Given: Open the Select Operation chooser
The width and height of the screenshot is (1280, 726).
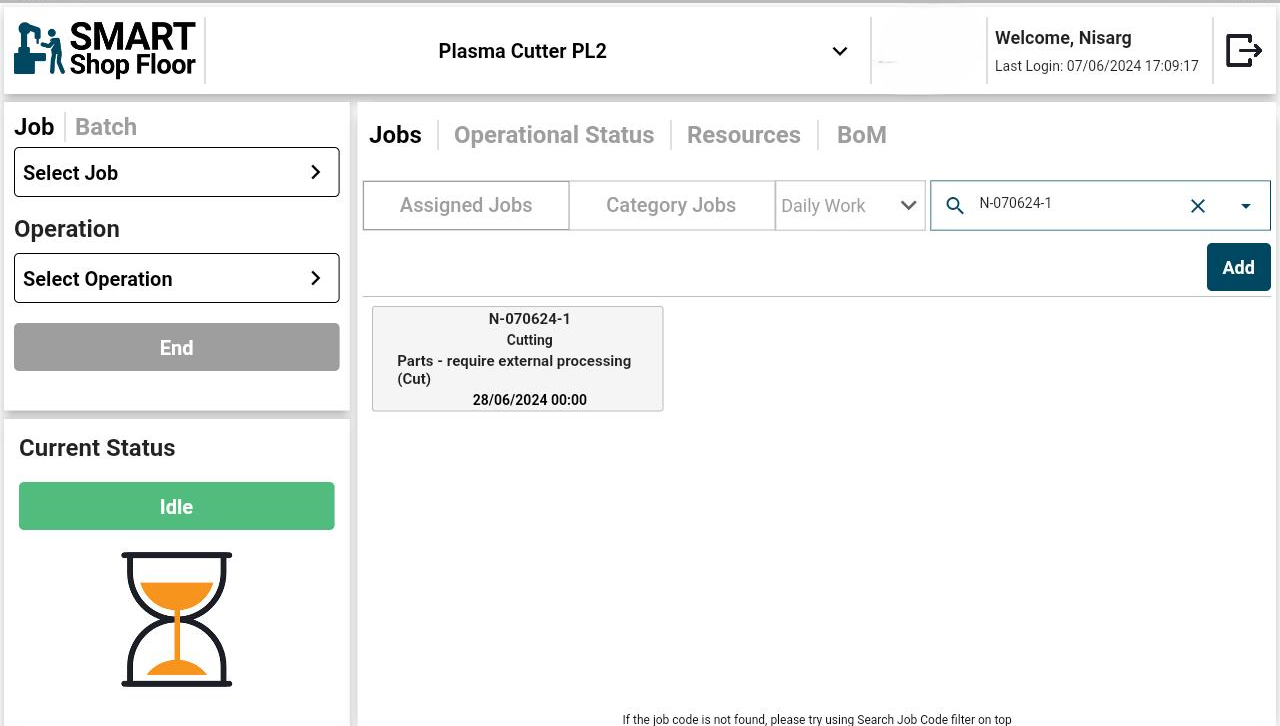Looking at the screenshot, I should click(x=177, y=278).
